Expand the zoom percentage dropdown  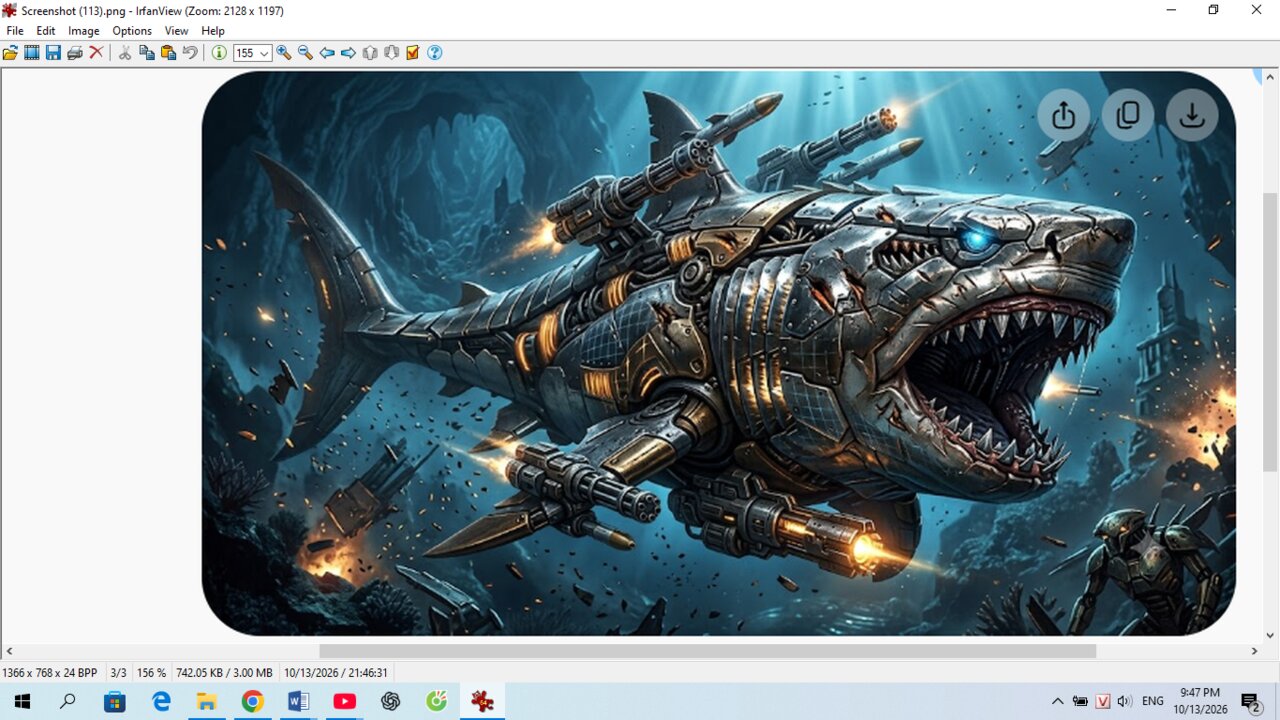pyautogui.click(x=265, y=54)
